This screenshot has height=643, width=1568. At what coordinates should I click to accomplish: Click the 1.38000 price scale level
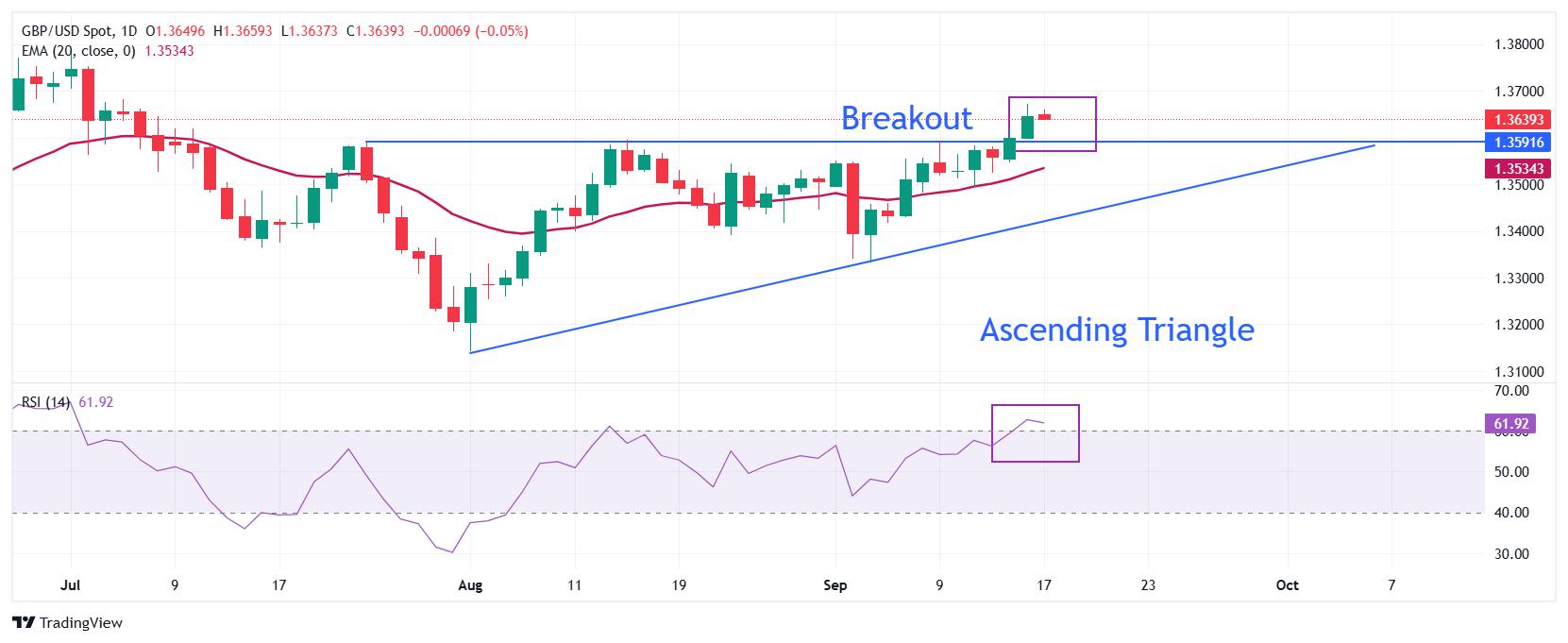click(1520, 44)
